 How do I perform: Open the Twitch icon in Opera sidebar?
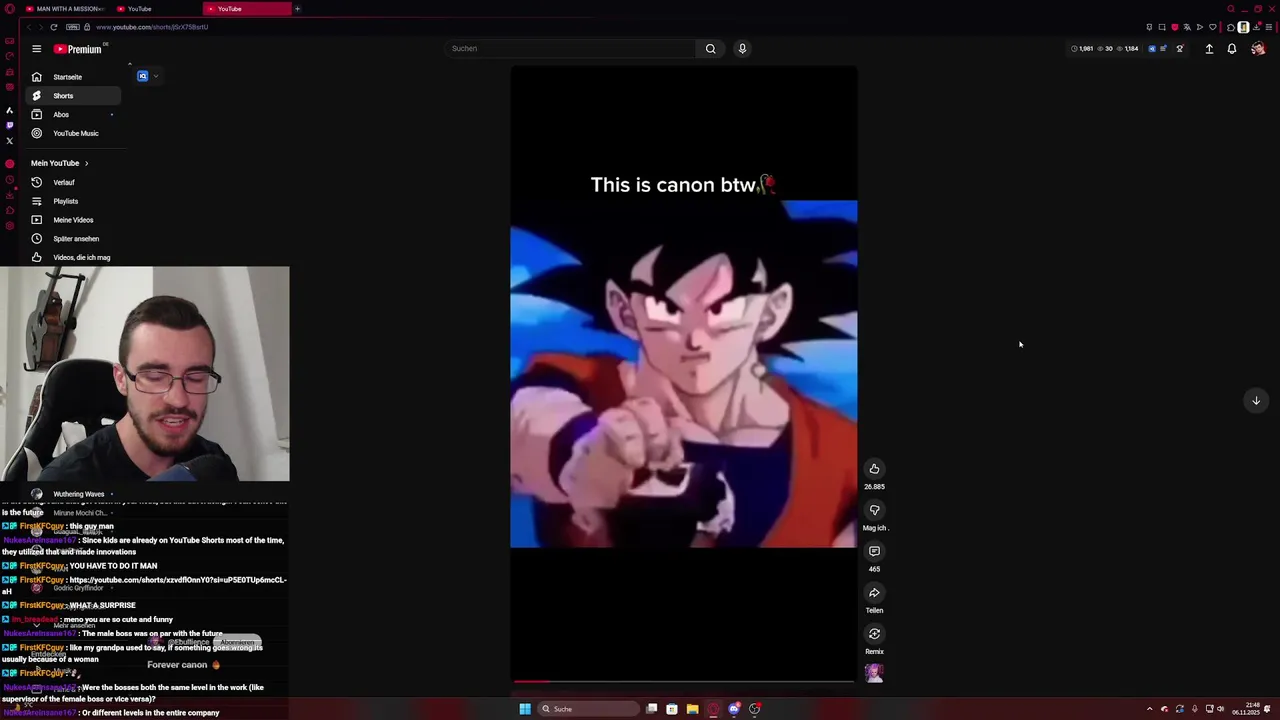point(10,125)
